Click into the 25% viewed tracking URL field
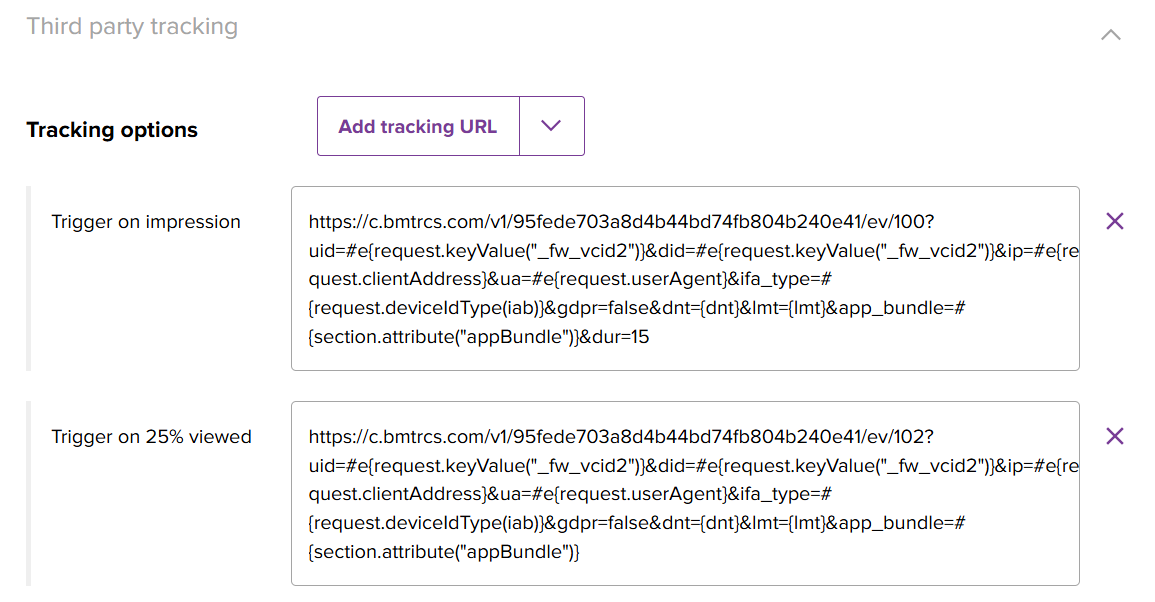Image resolution: width=1155 pixels, height=602 pixels. click(x=685, y=493)
